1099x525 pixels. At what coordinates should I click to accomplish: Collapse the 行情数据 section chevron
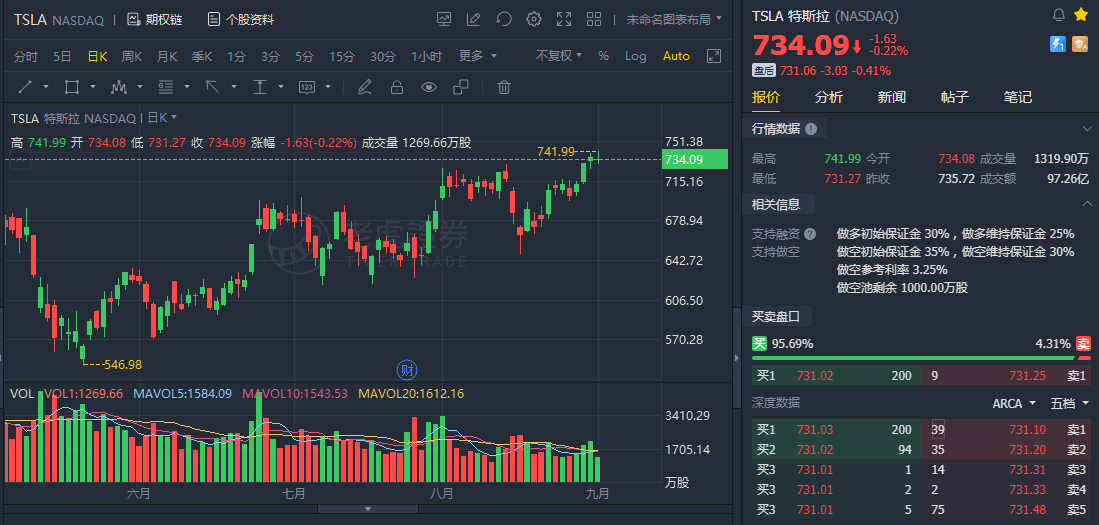pos(1087,129)
